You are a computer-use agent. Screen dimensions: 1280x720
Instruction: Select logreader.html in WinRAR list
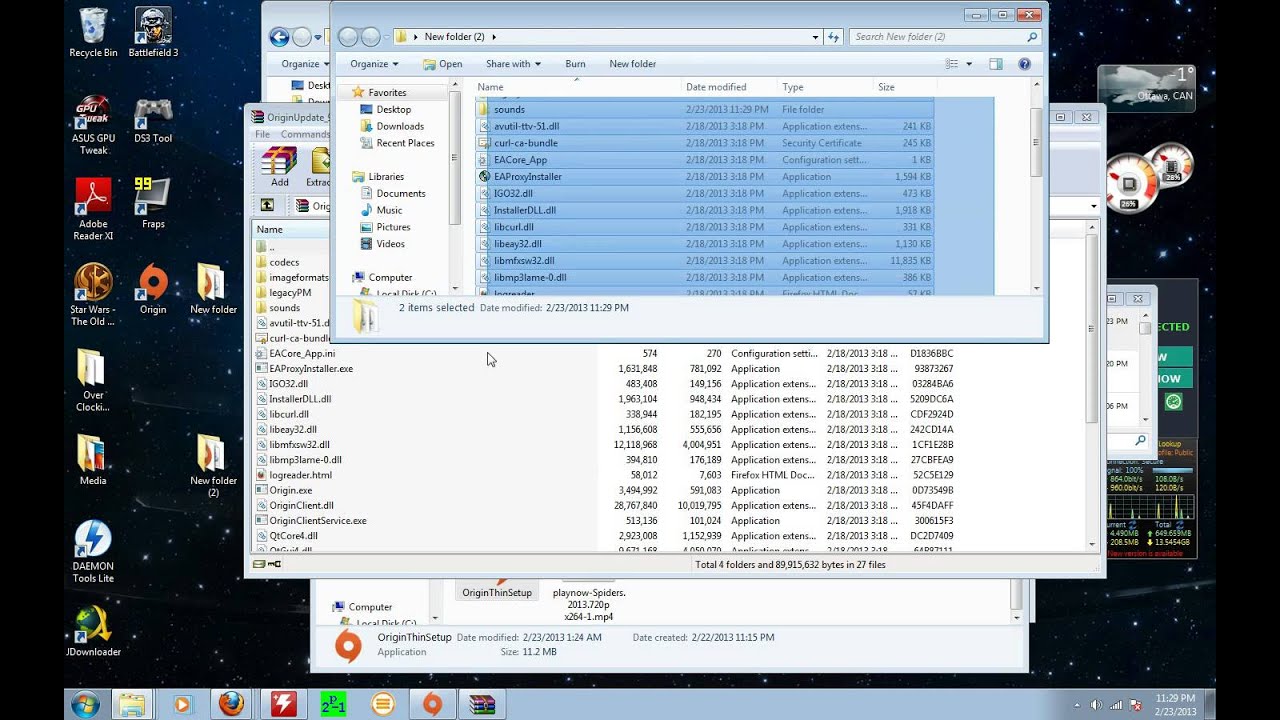pos(300,475)
